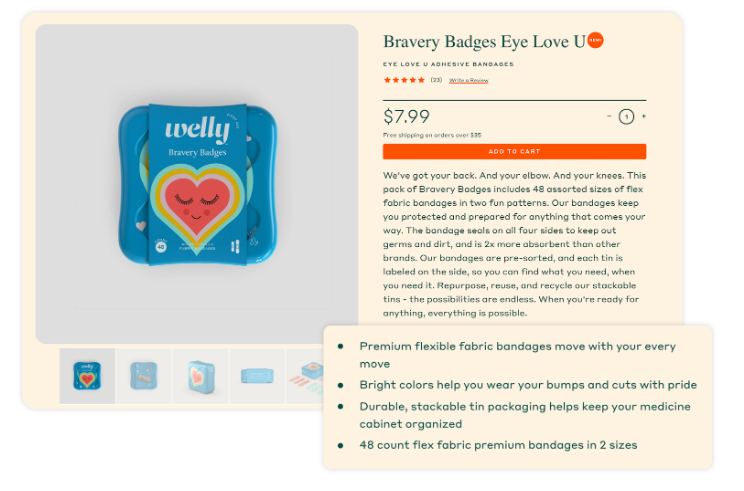Image resolution: width=744 pixels, height=491 pixels.
Task: Click the (23) review count
Action: pyautogui.click(x=436, y=80)
